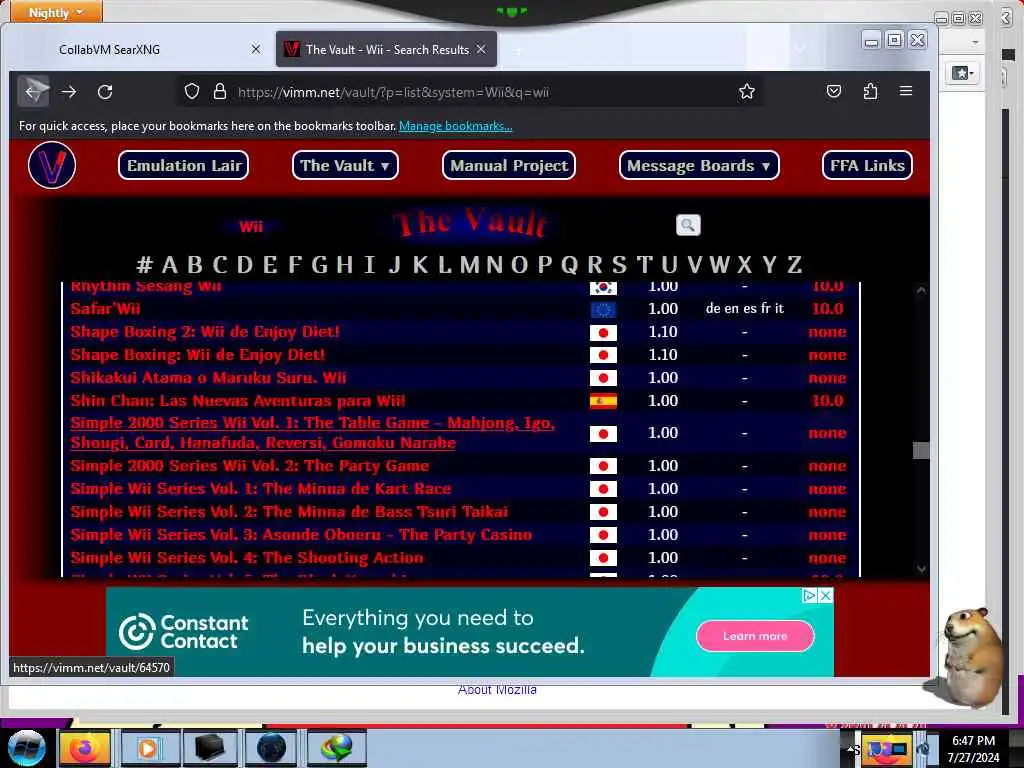The image size is (1024, 768).
Task: Click the AdChoices triangle icon
Action: (810, 595)
